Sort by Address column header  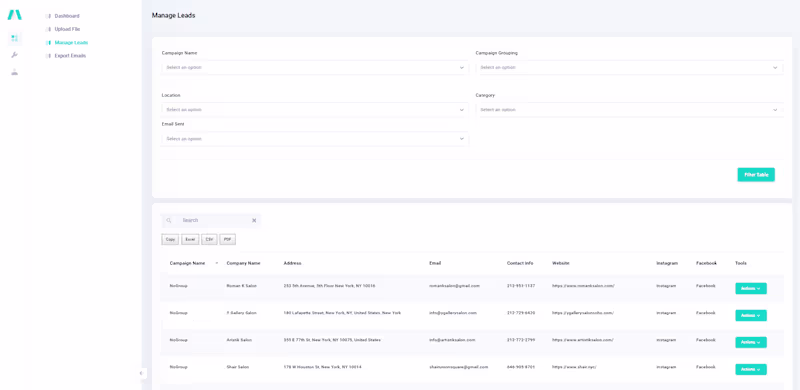292,263
